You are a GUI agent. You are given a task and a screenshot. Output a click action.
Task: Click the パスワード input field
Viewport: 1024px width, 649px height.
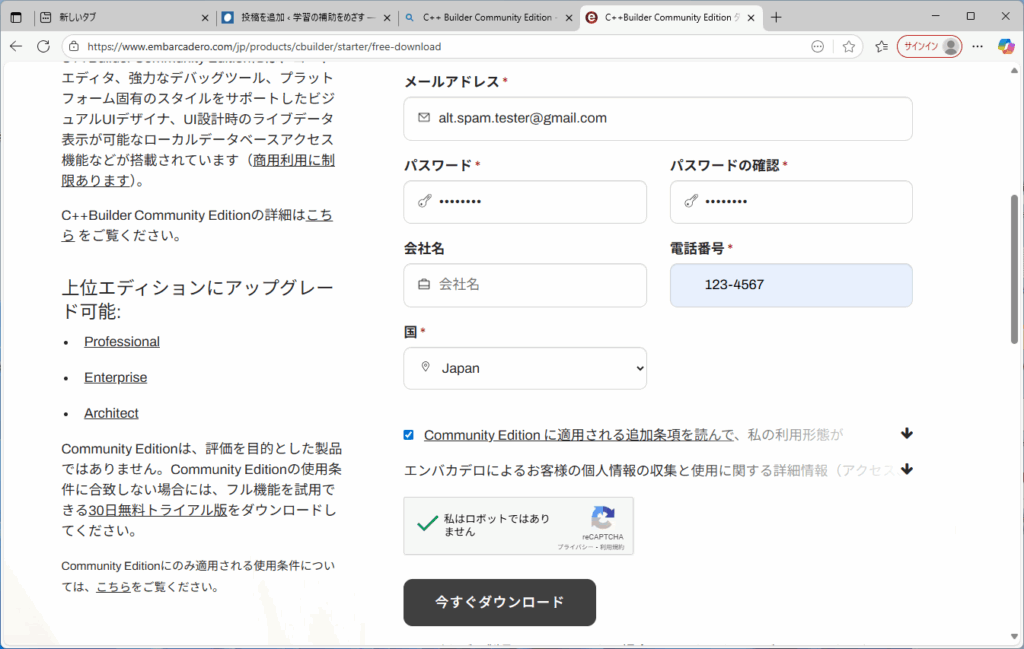(525, 202)
